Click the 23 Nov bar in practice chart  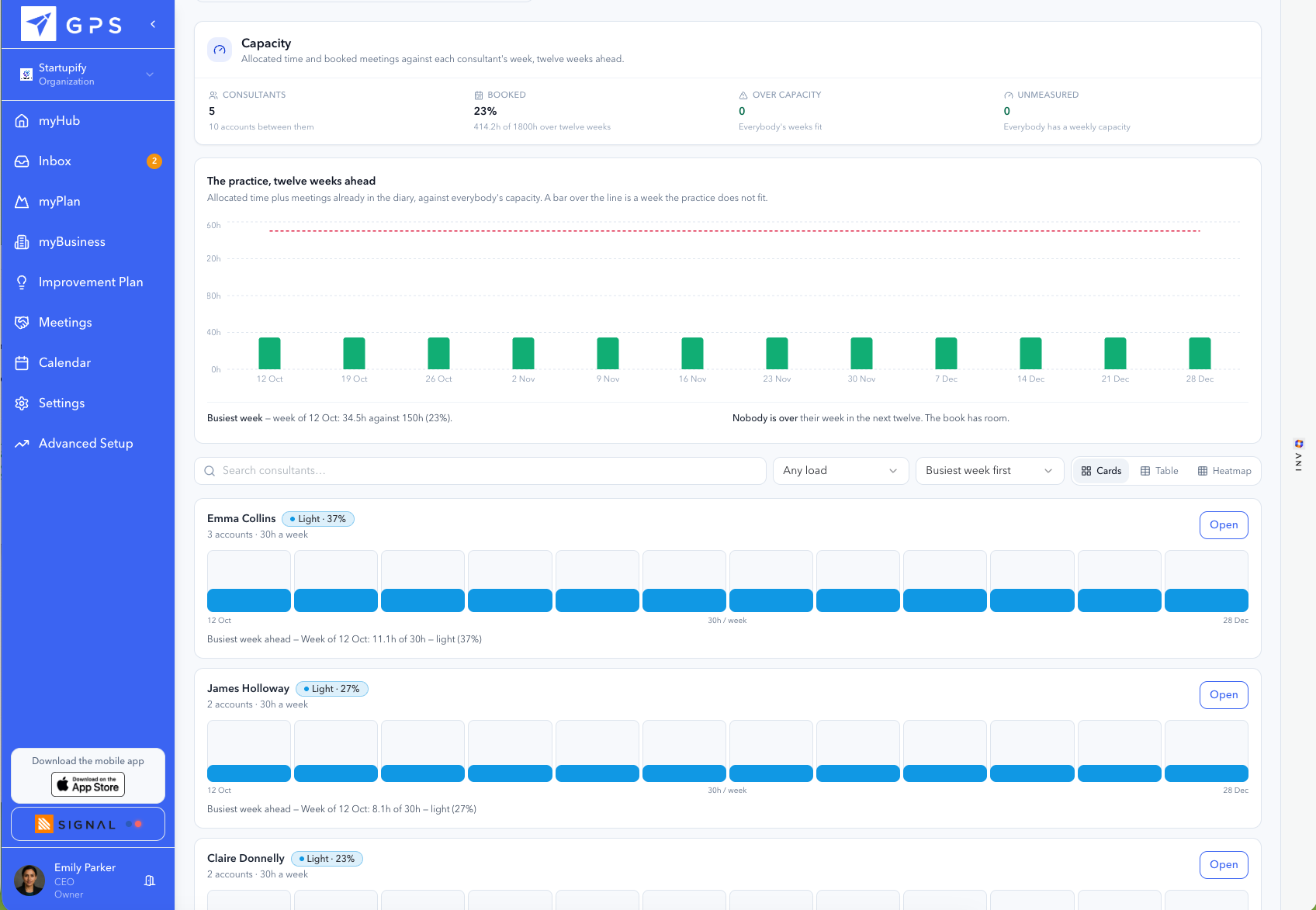(777, 353)
